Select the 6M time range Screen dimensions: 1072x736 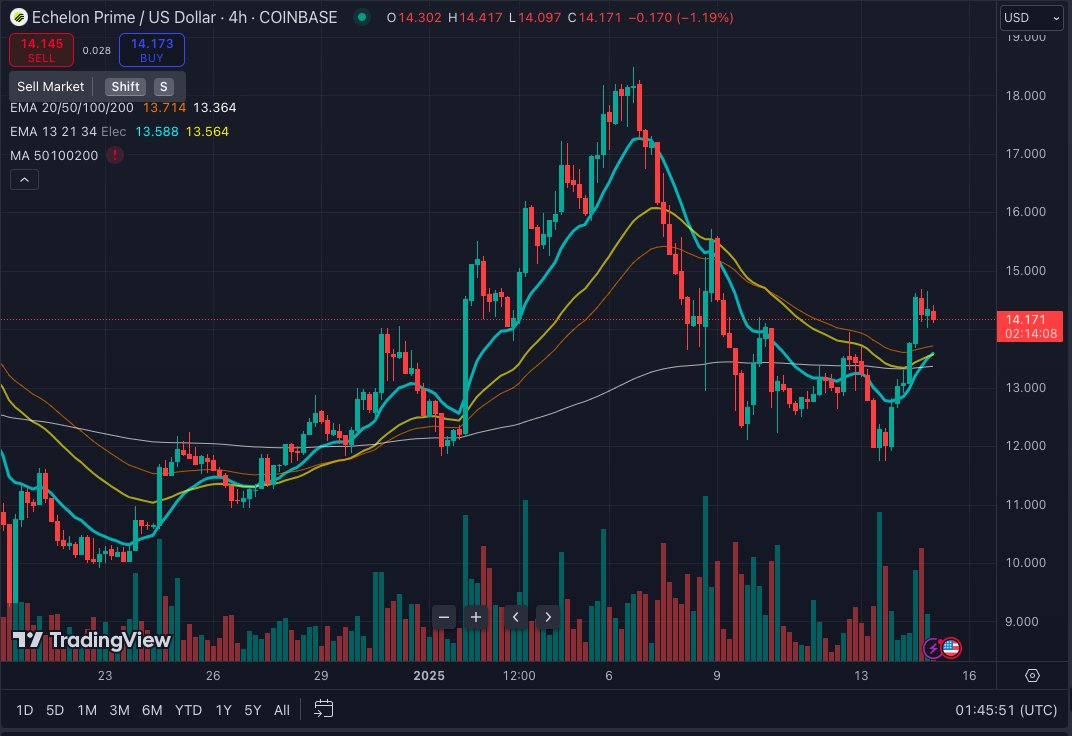(152, 710)
